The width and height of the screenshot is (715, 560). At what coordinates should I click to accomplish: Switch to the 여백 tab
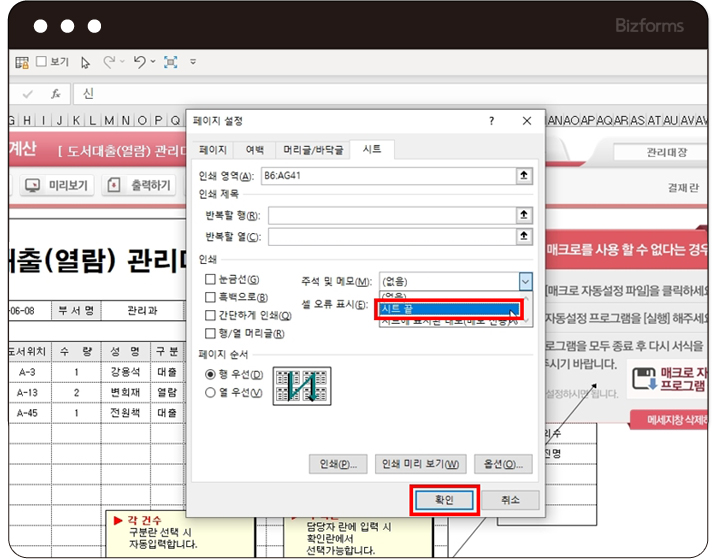tap(255, 150)
